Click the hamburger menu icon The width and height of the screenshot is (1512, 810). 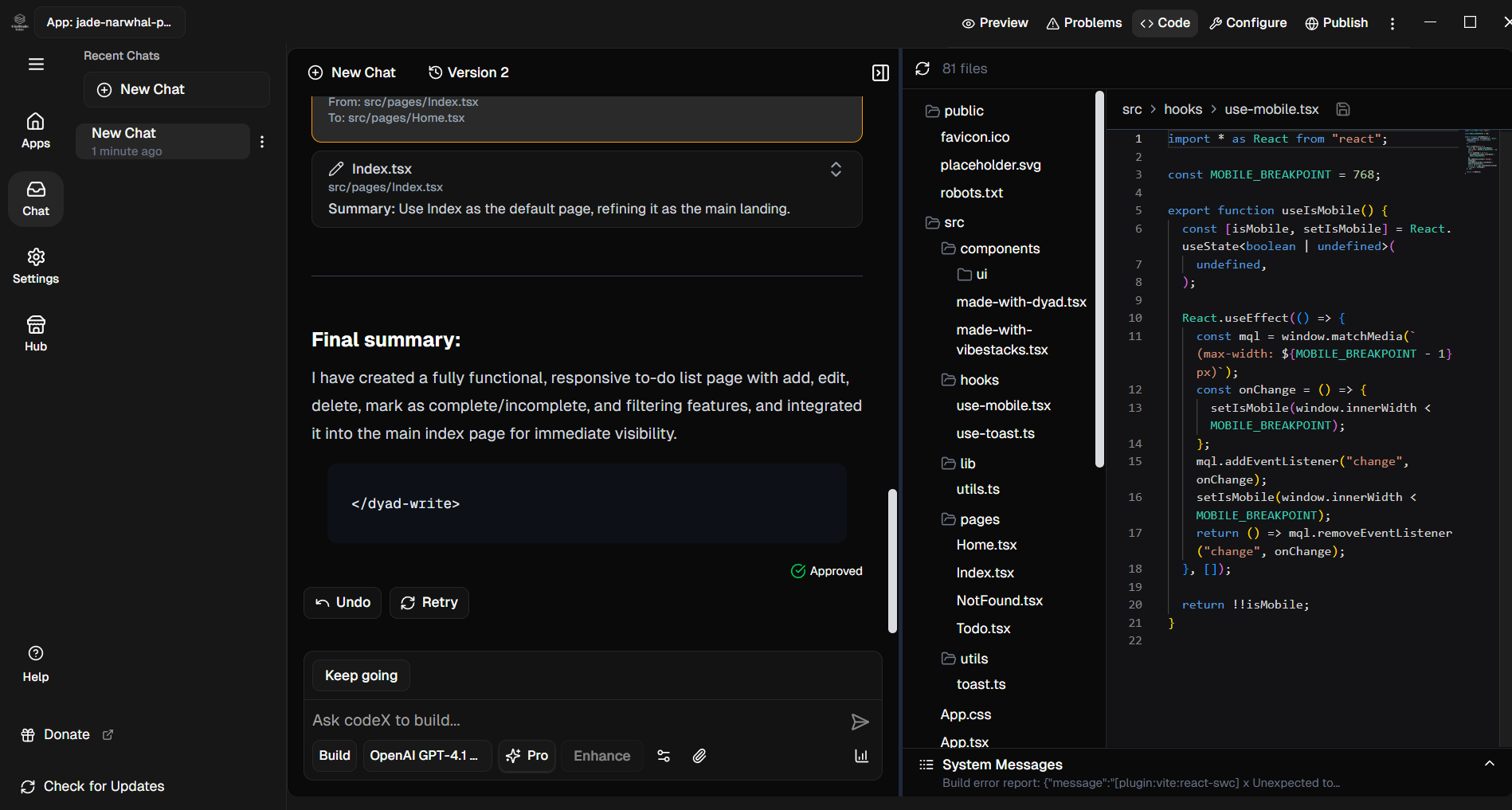point(36,65)
